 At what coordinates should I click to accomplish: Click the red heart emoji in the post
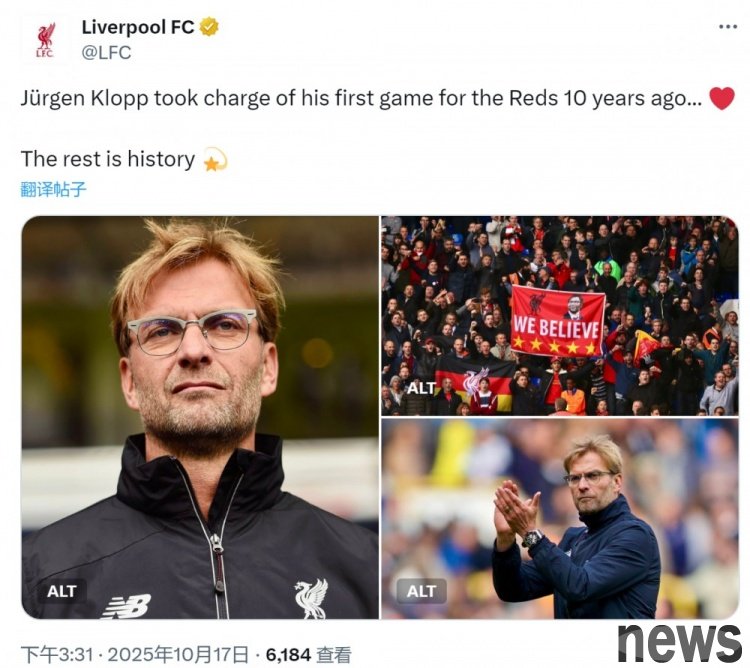pyautogui.click(x=721, y=99)
